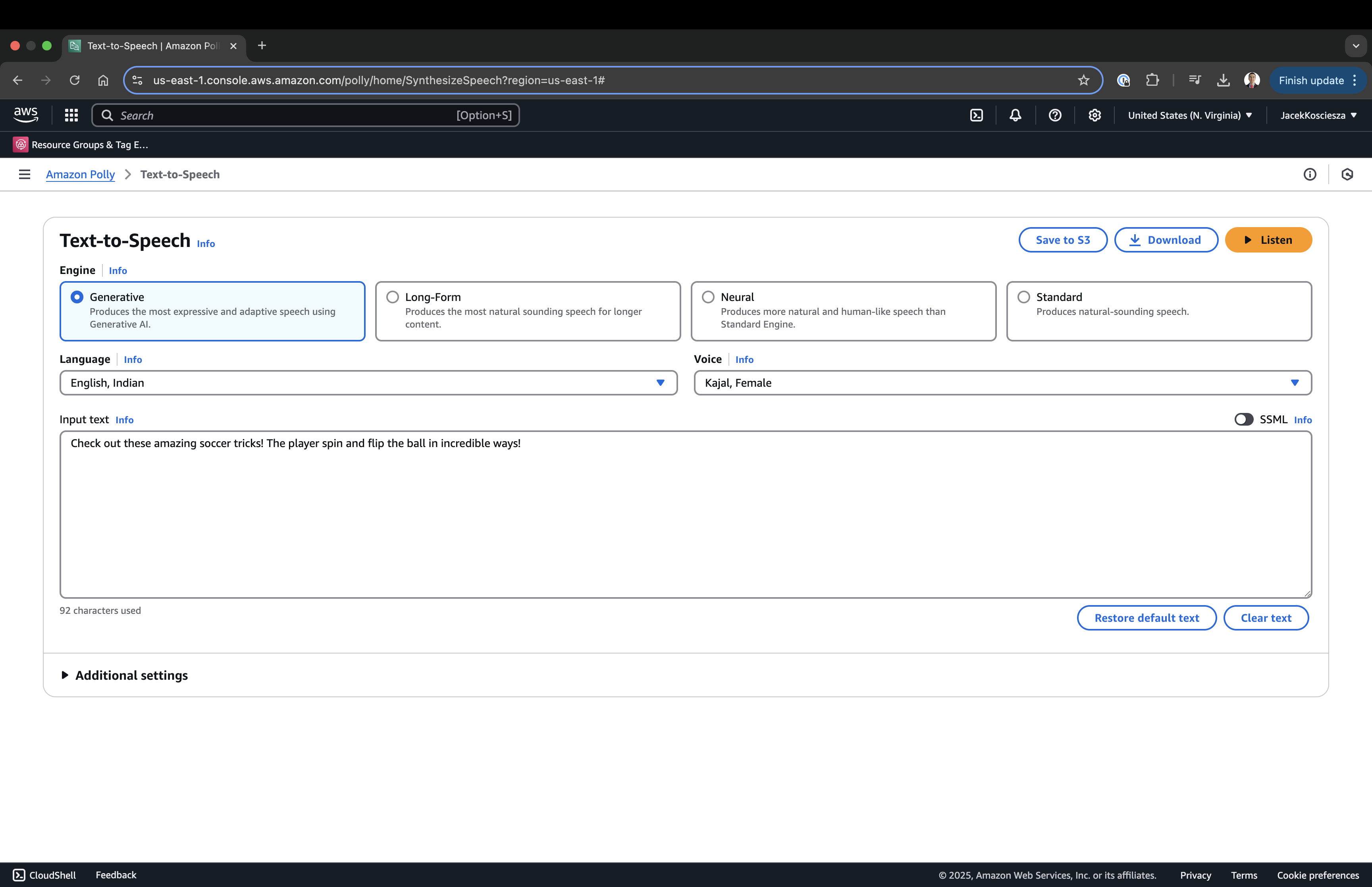Open the tab search dropdown arrow
The height and width of the screenshot is (887, 1372).
1356,46
